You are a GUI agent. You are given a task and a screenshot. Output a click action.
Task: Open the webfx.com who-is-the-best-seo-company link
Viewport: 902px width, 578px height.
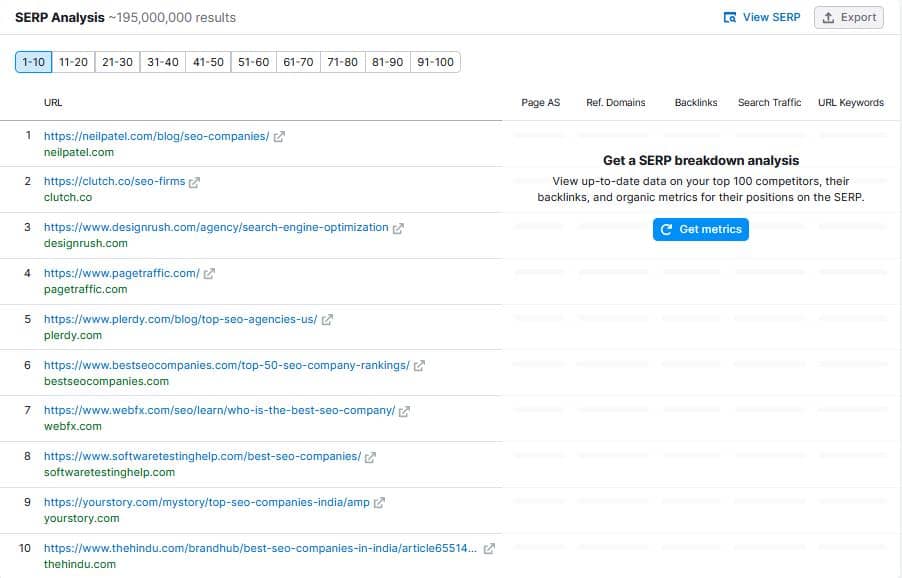[219, 410]
